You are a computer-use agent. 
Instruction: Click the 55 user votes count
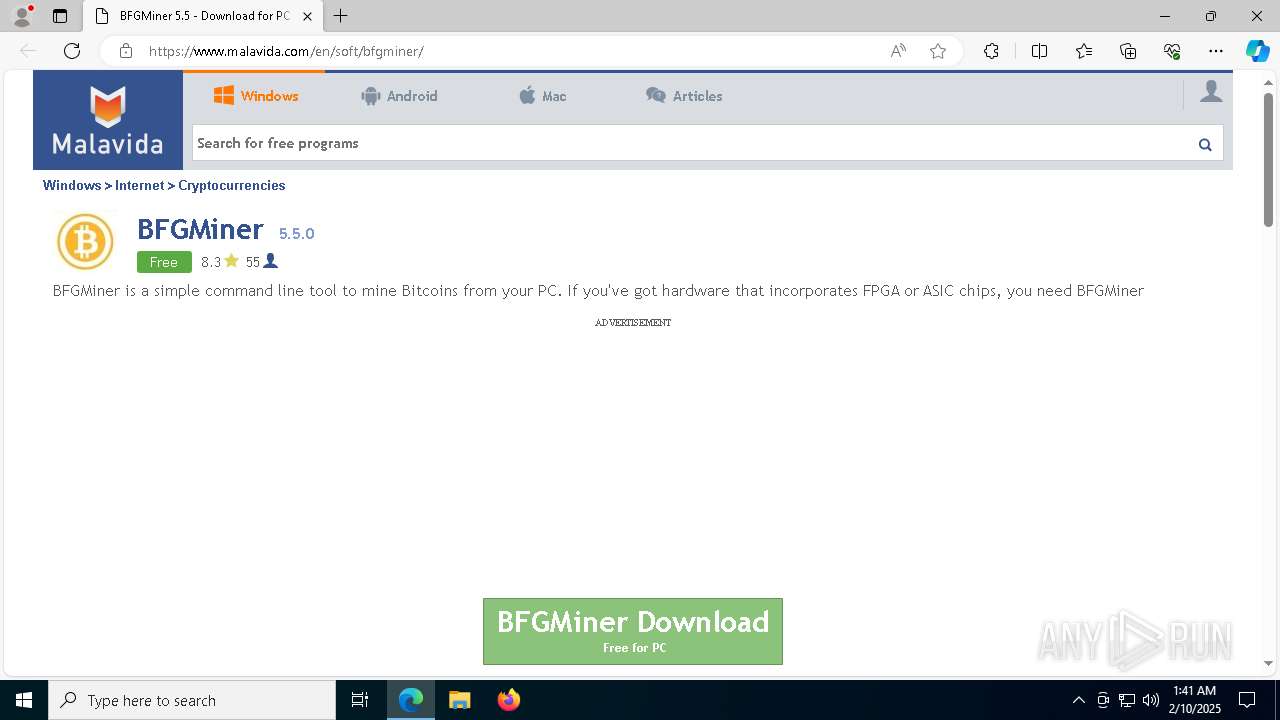(x=261, y=262)
